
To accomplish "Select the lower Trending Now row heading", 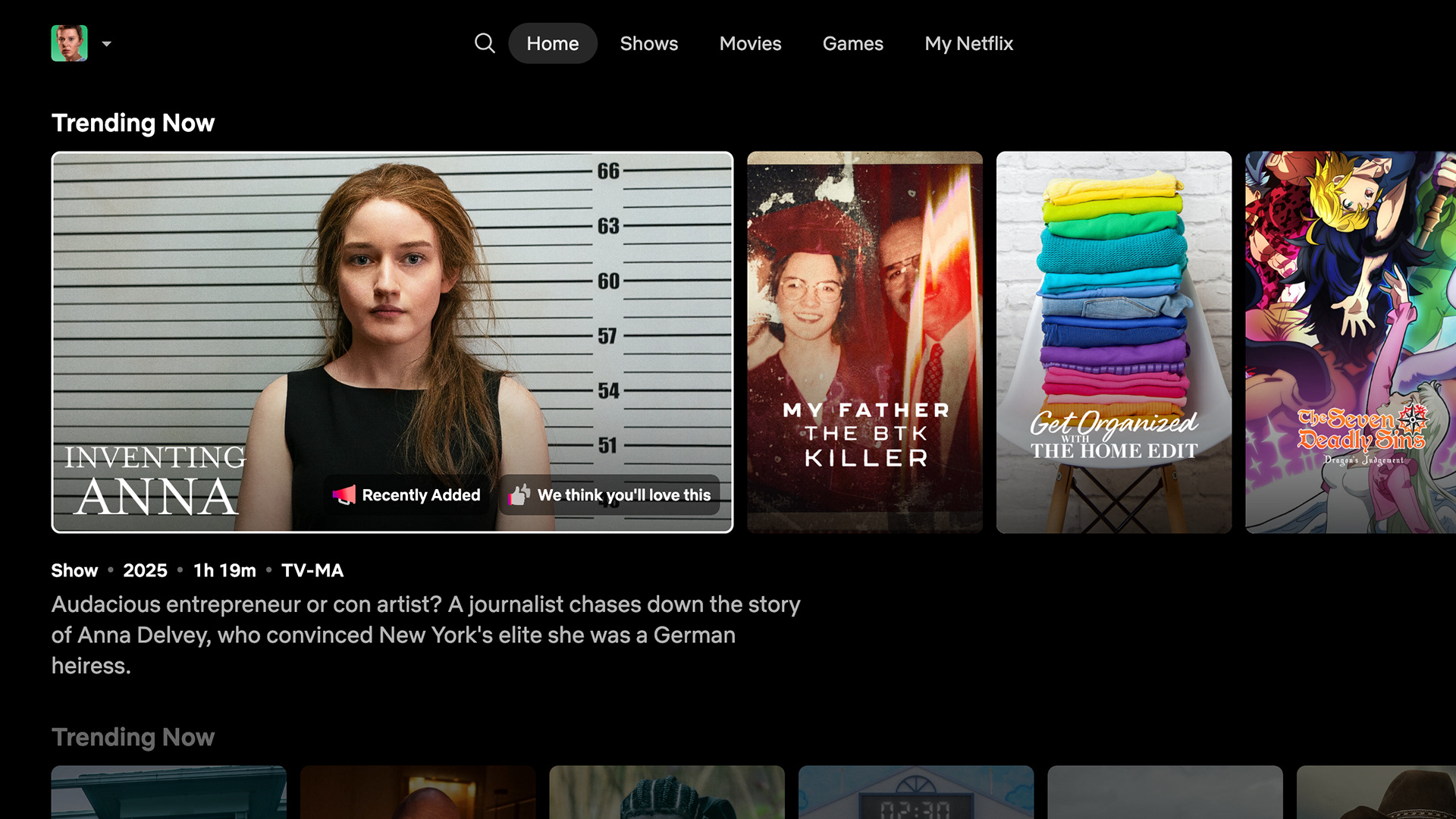I will (133, 737).
